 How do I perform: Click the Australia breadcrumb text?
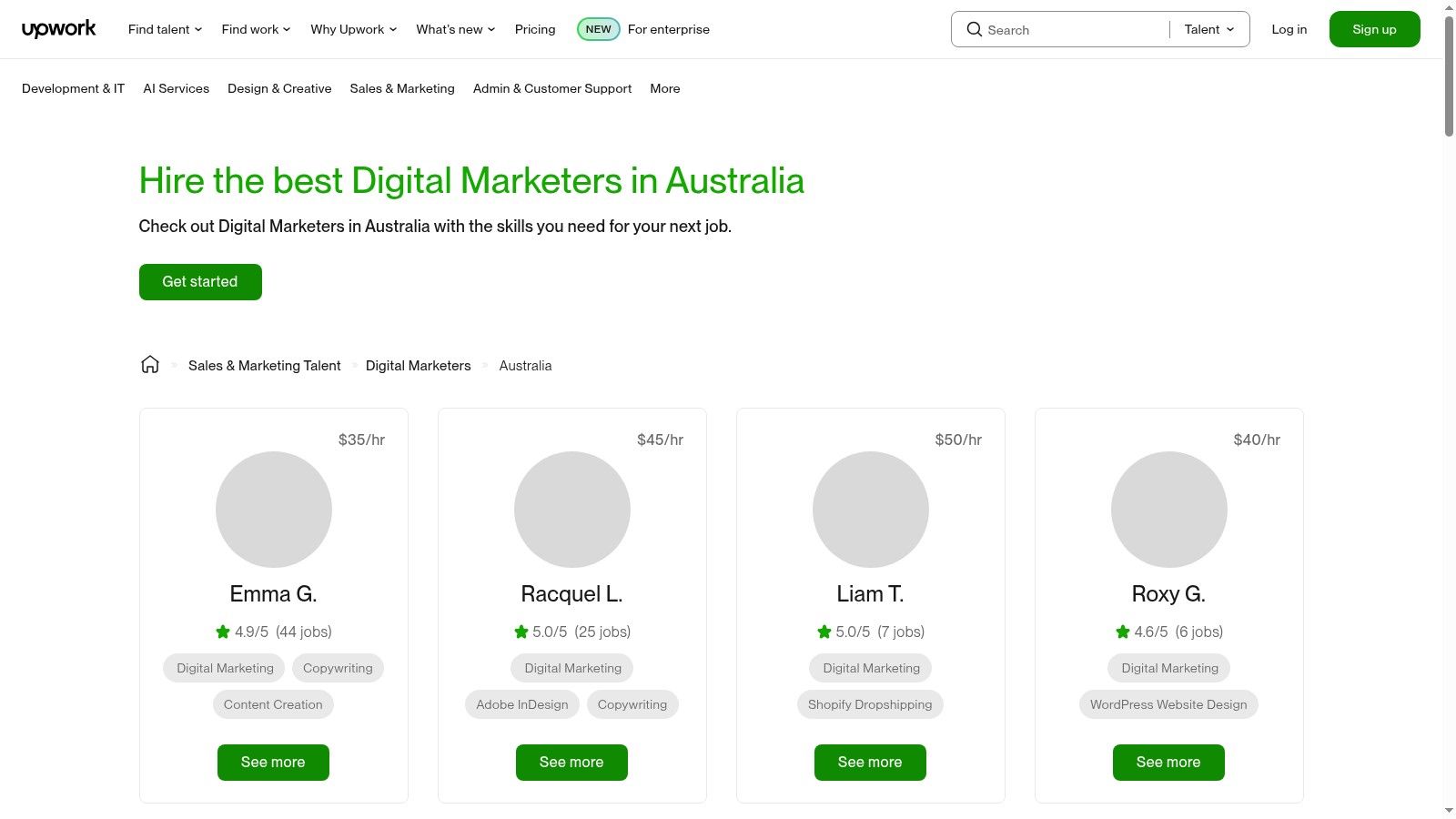pyautogui.click(x=525, y=366)
